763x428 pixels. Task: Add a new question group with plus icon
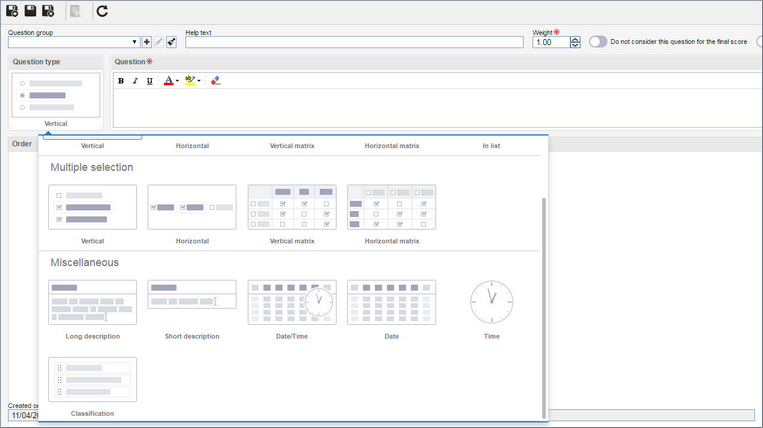point(146,42)
